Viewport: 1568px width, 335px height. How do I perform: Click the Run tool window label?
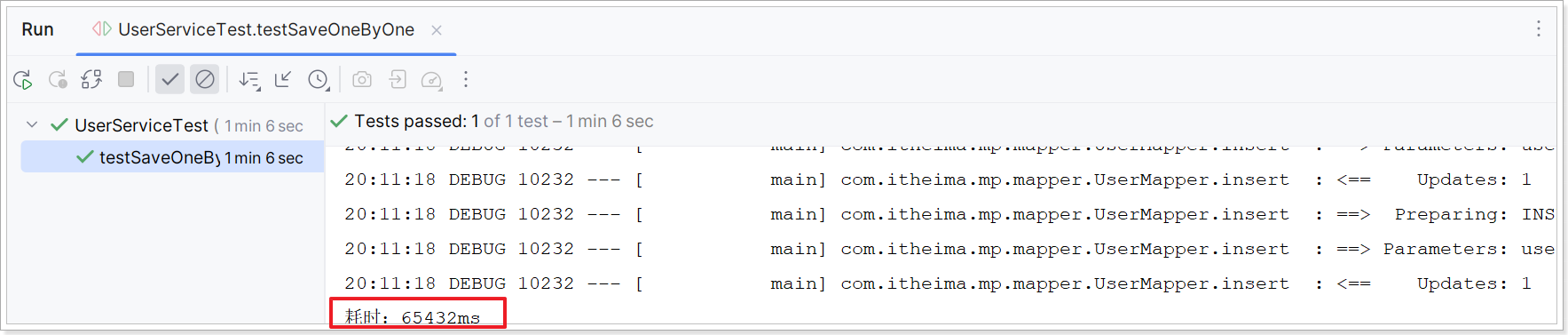(37, 29)
